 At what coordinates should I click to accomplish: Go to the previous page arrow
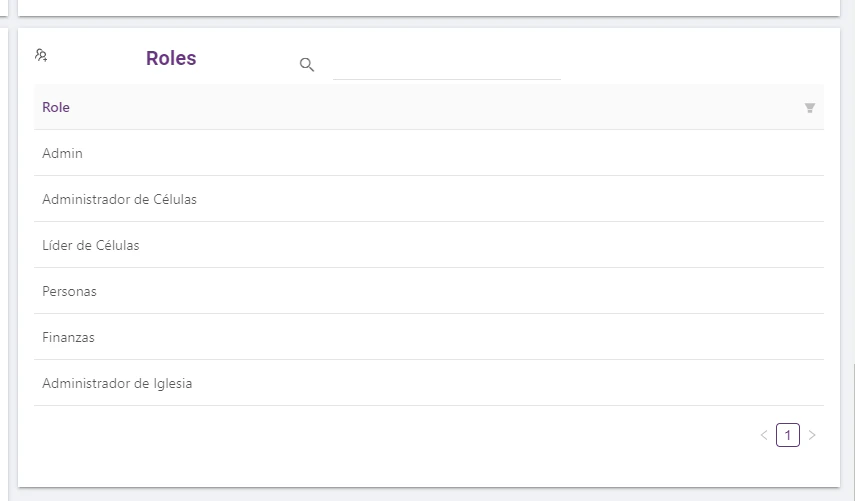click(x=764, y=435)
